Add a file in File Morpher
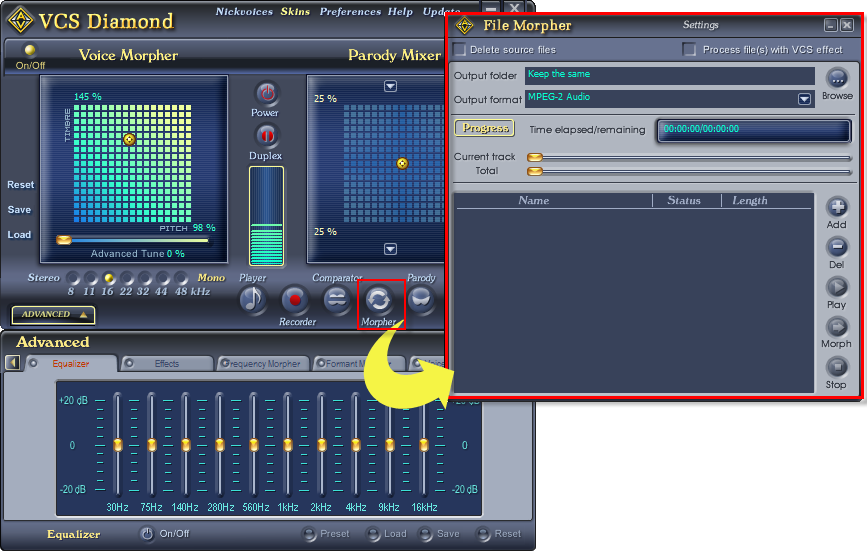Image resolution: width=867 pixels, height=551 pixels. pos(837,207)
